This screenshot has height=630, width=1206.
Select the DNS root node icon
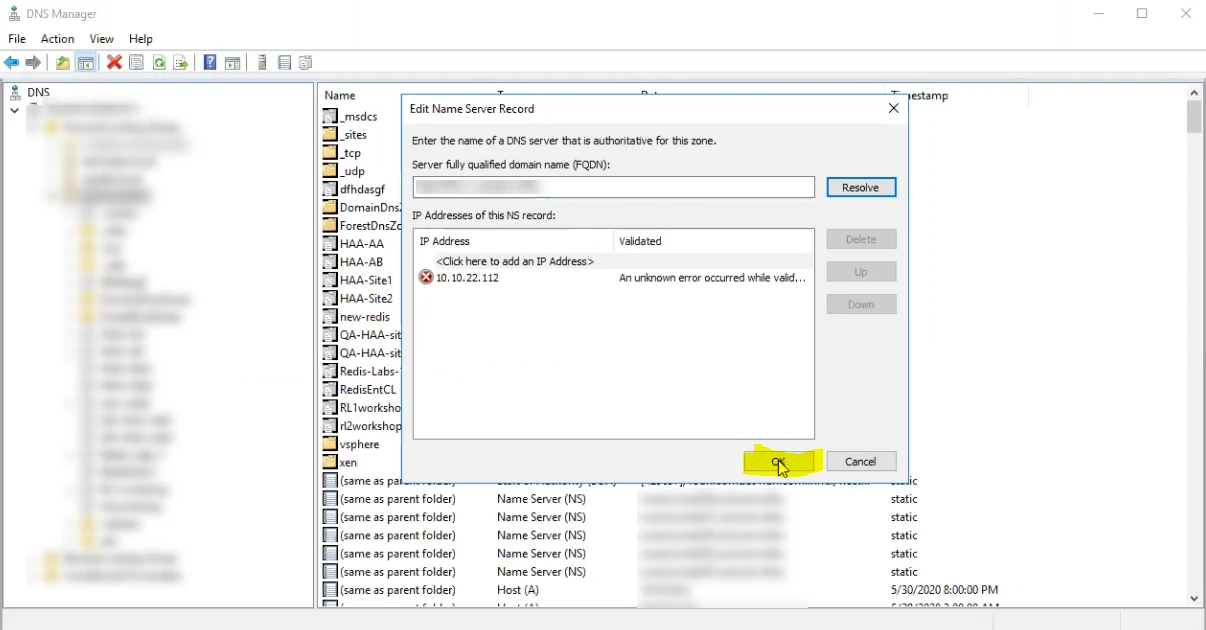click(x=15, y=92)
